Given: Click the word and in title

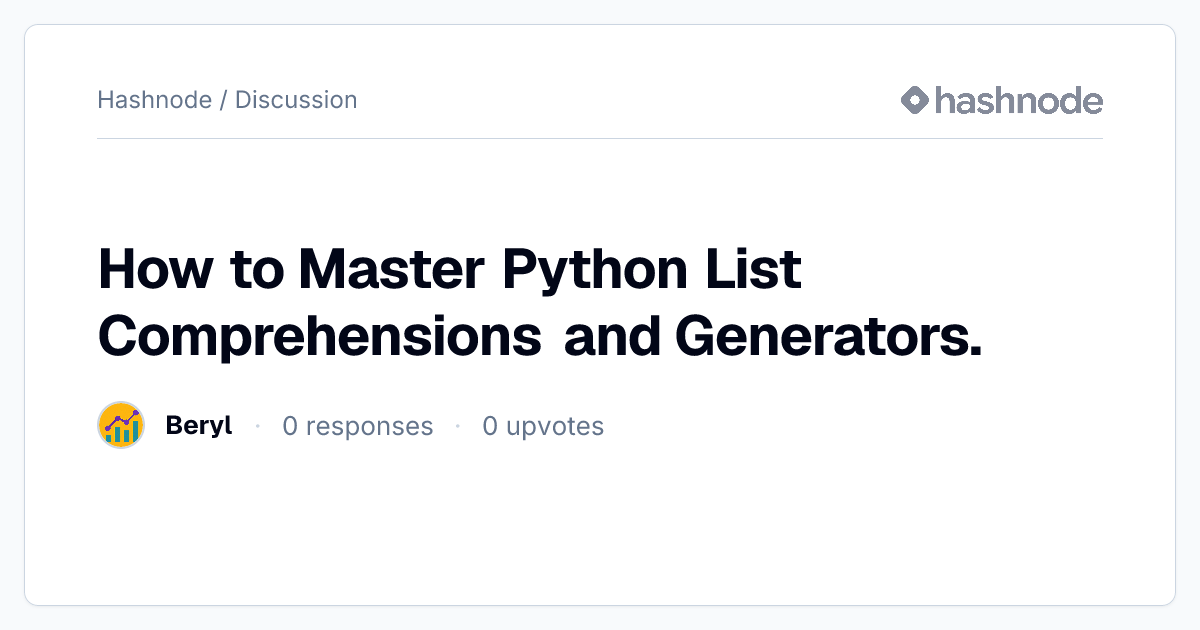Looking at the screenshot, I should (611, 336).
